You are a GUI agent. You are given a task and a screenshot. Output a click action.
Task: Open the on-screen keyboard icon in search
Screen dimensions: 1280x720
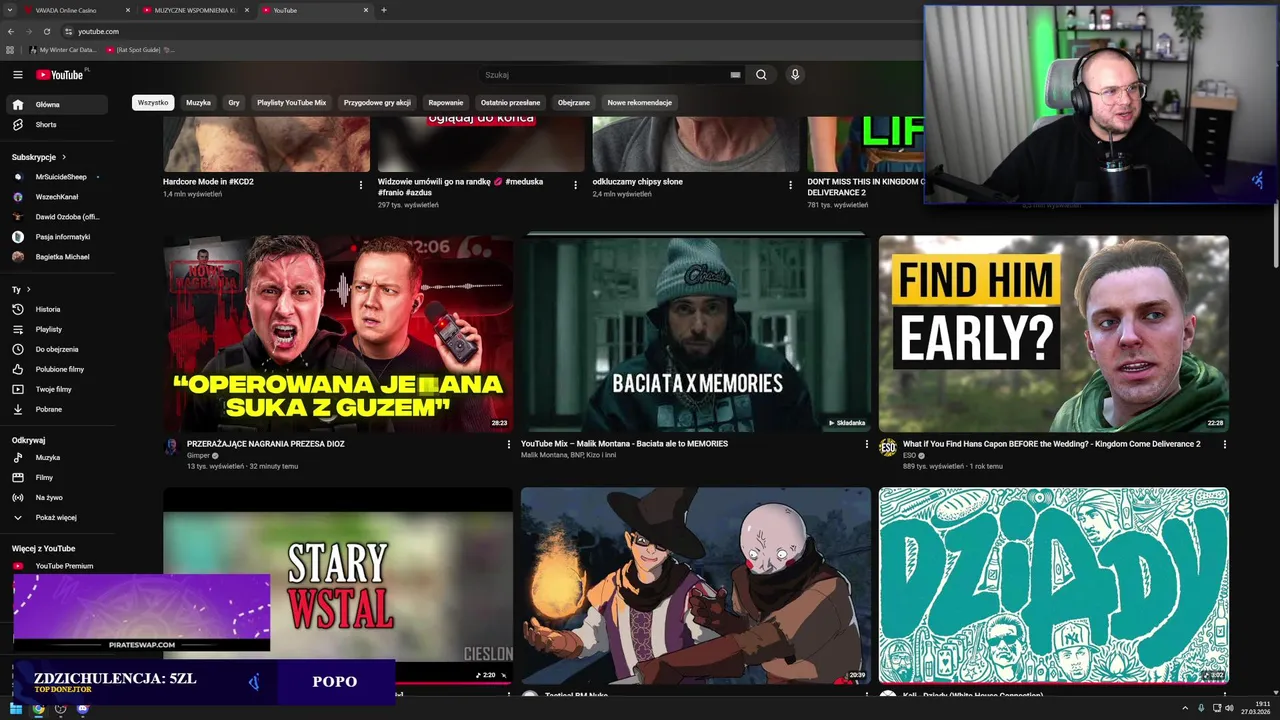tap(735, 75)
